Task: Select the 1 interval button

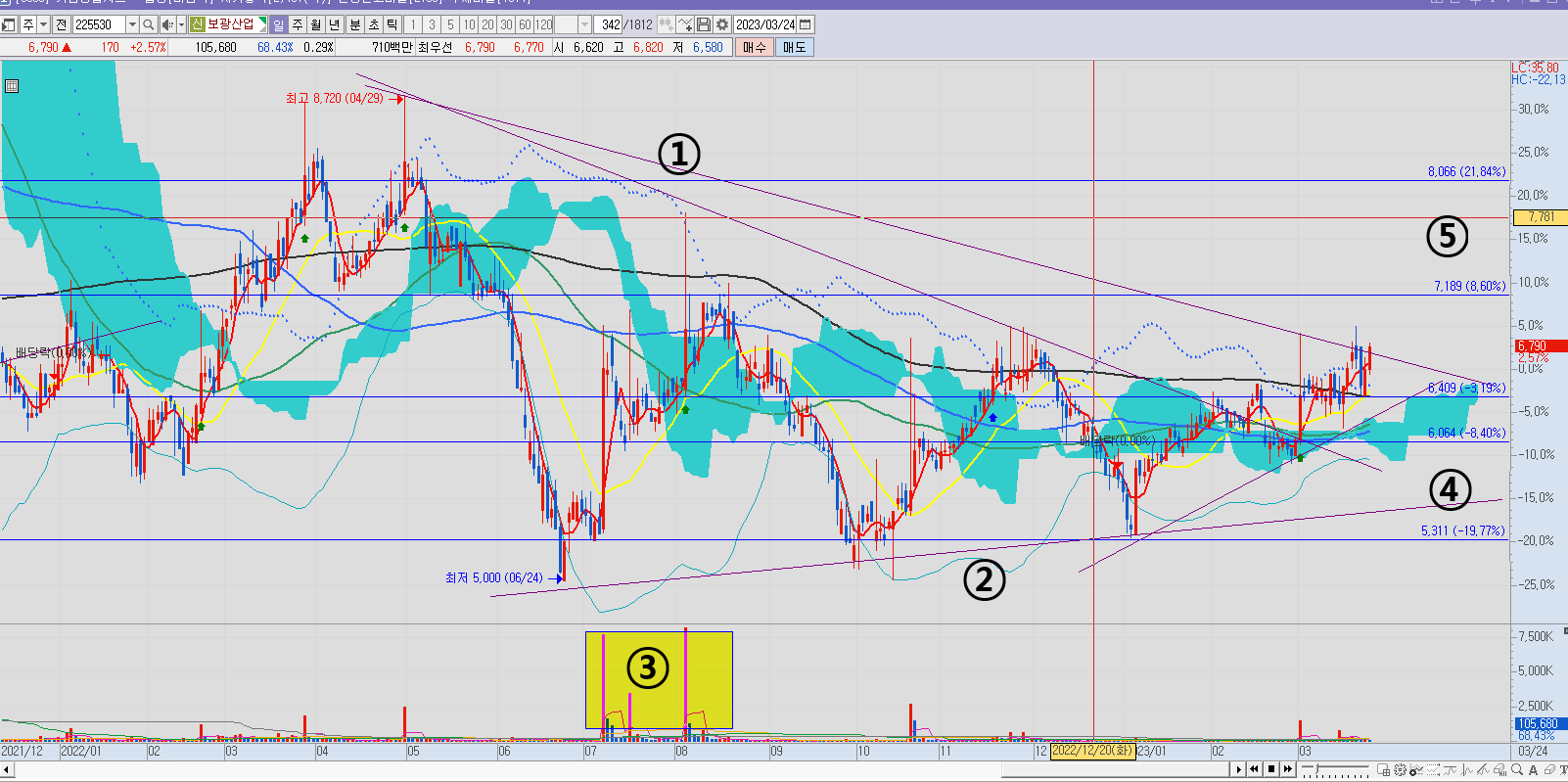Action: 413,24
